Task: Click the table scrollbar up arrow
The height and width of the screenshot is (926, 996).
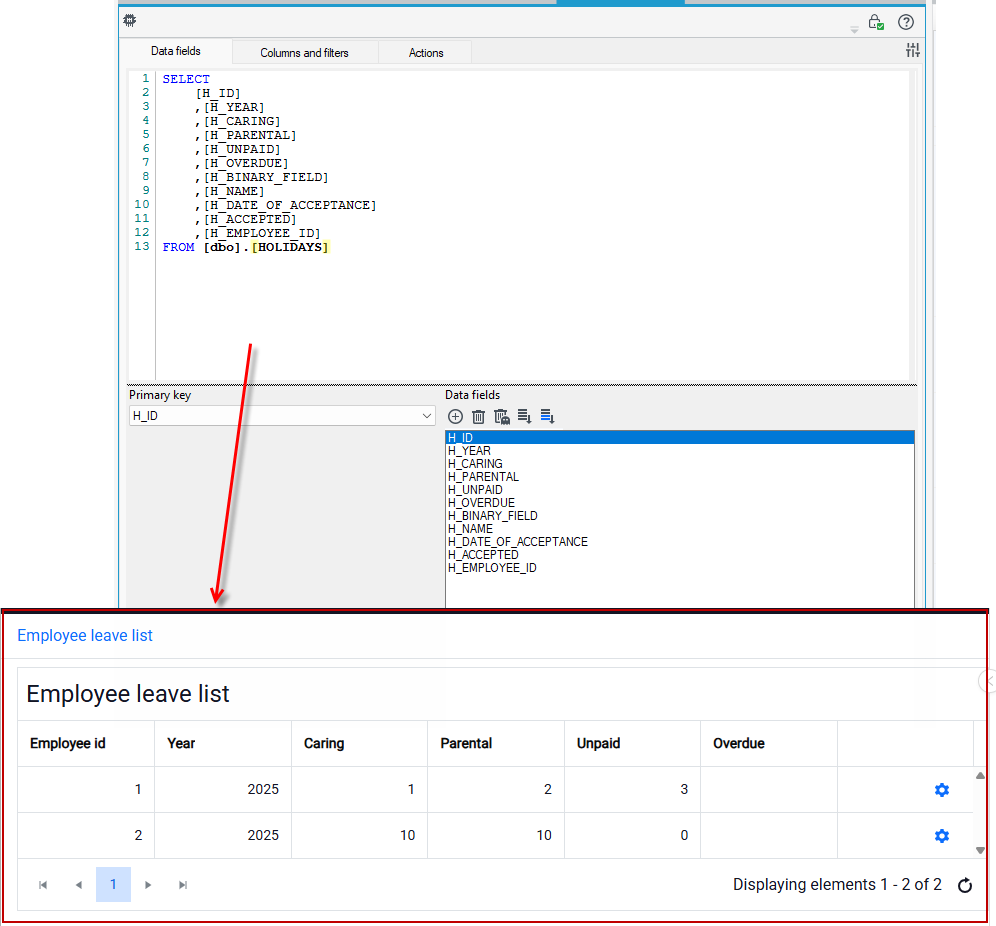Action: coord(980,775)
